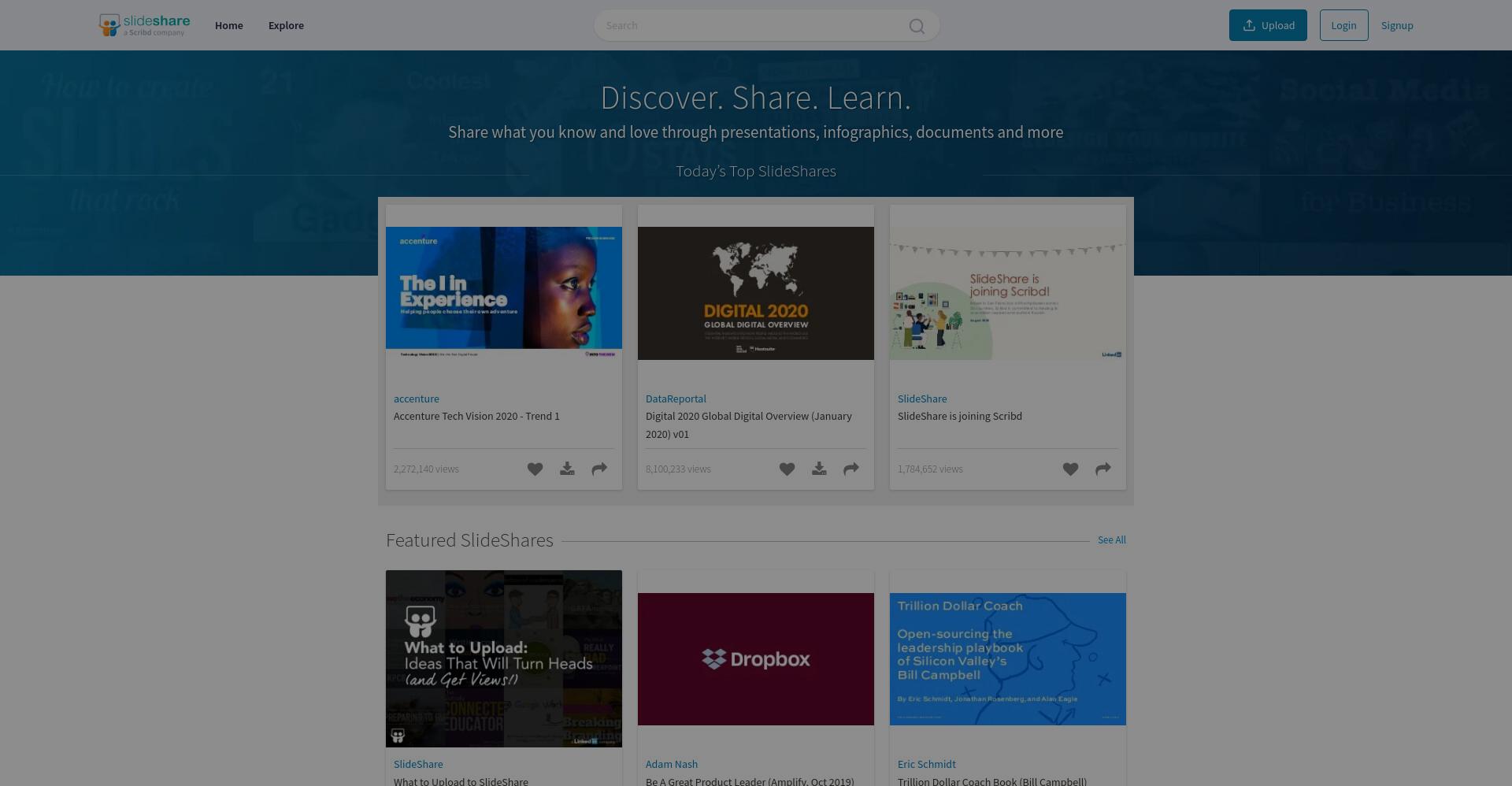Image resolution: width=1512 pixels, height=786 pixels.
Task: Click the Login button
Action: point(1343,25)
